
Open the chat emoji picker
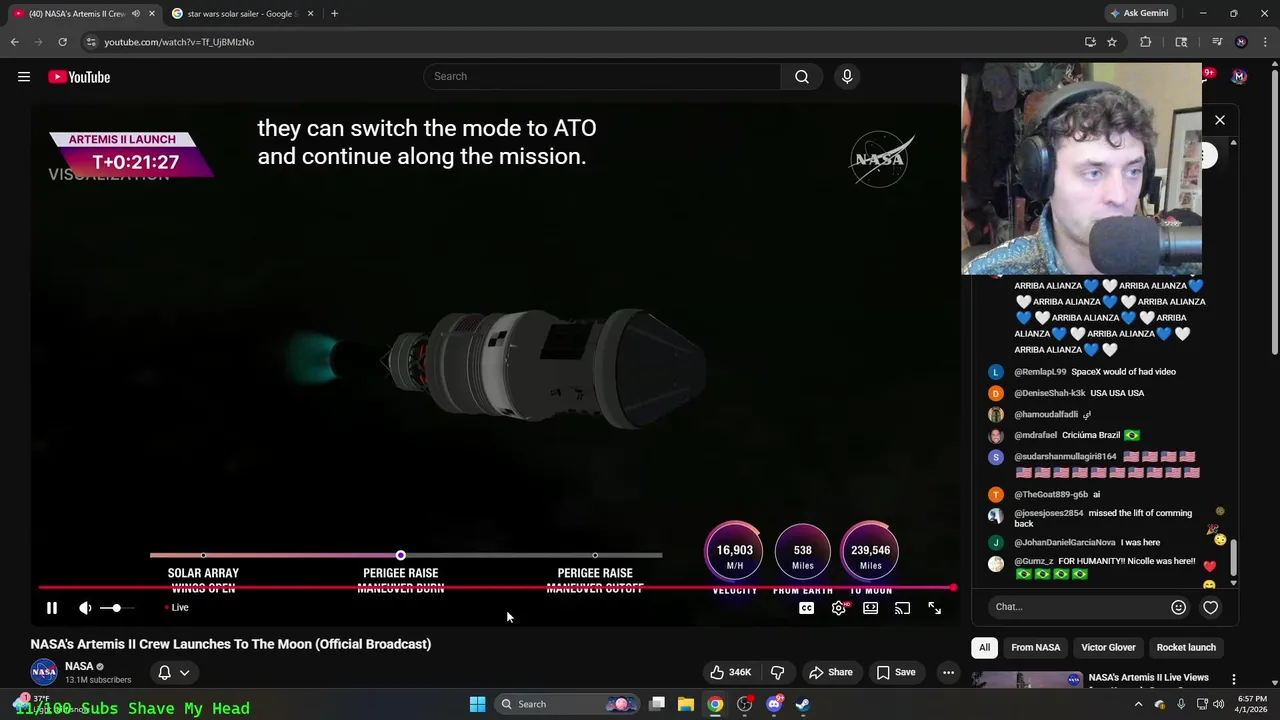(x=1179, y=607)
